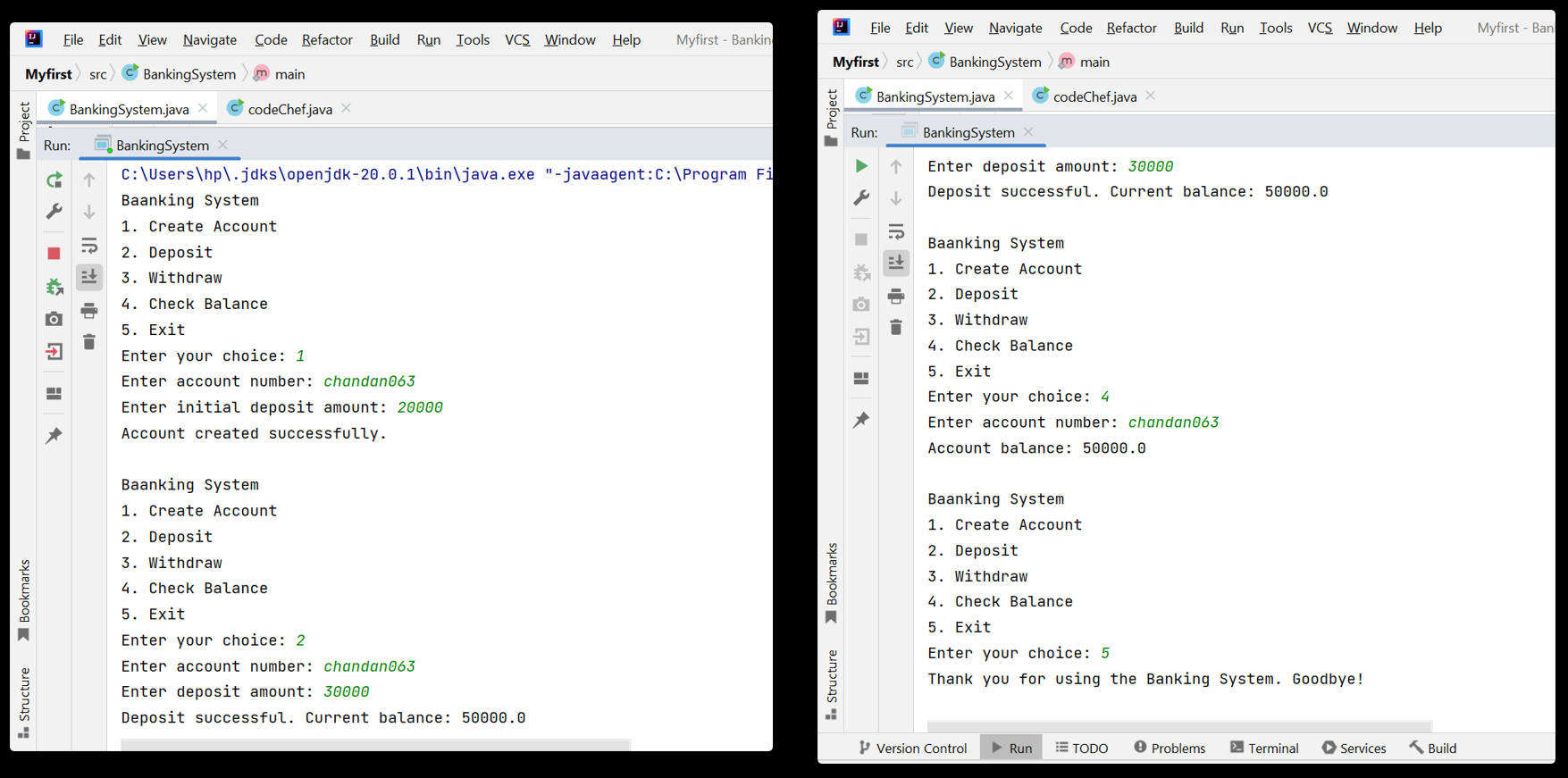Click camera icon in right window
The image size is (1568, 778).
click(x=861, y=305)
